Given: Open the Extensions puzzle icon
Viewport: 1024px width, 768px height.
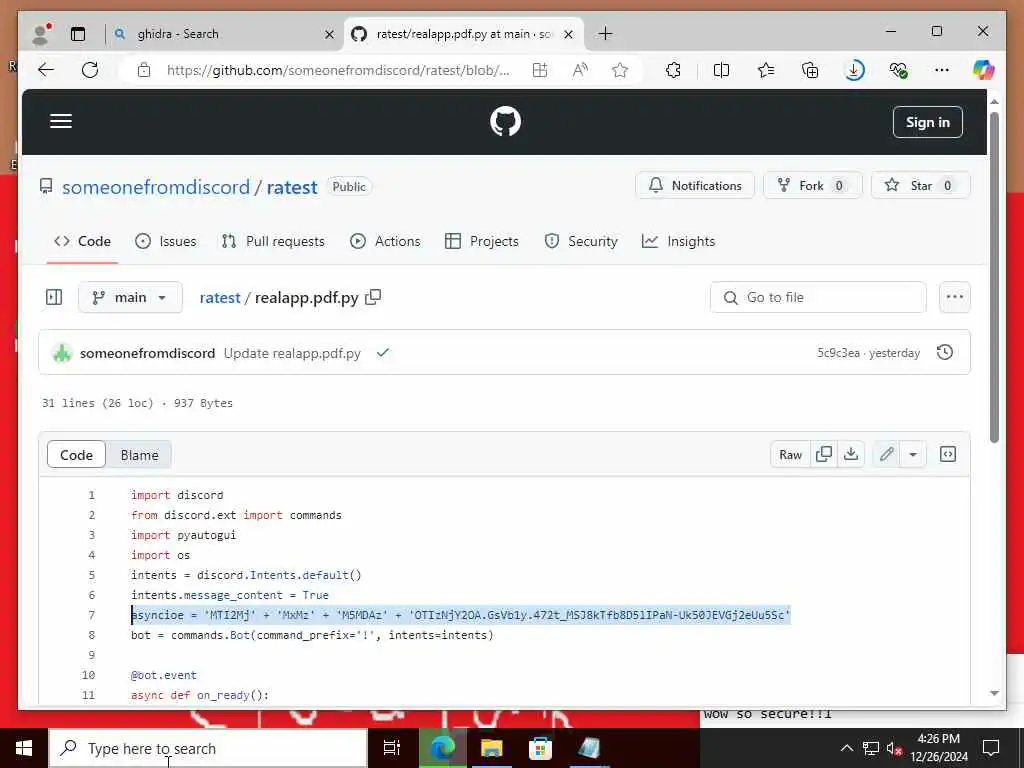Looking at the screenshot, I should pos(673,70).
